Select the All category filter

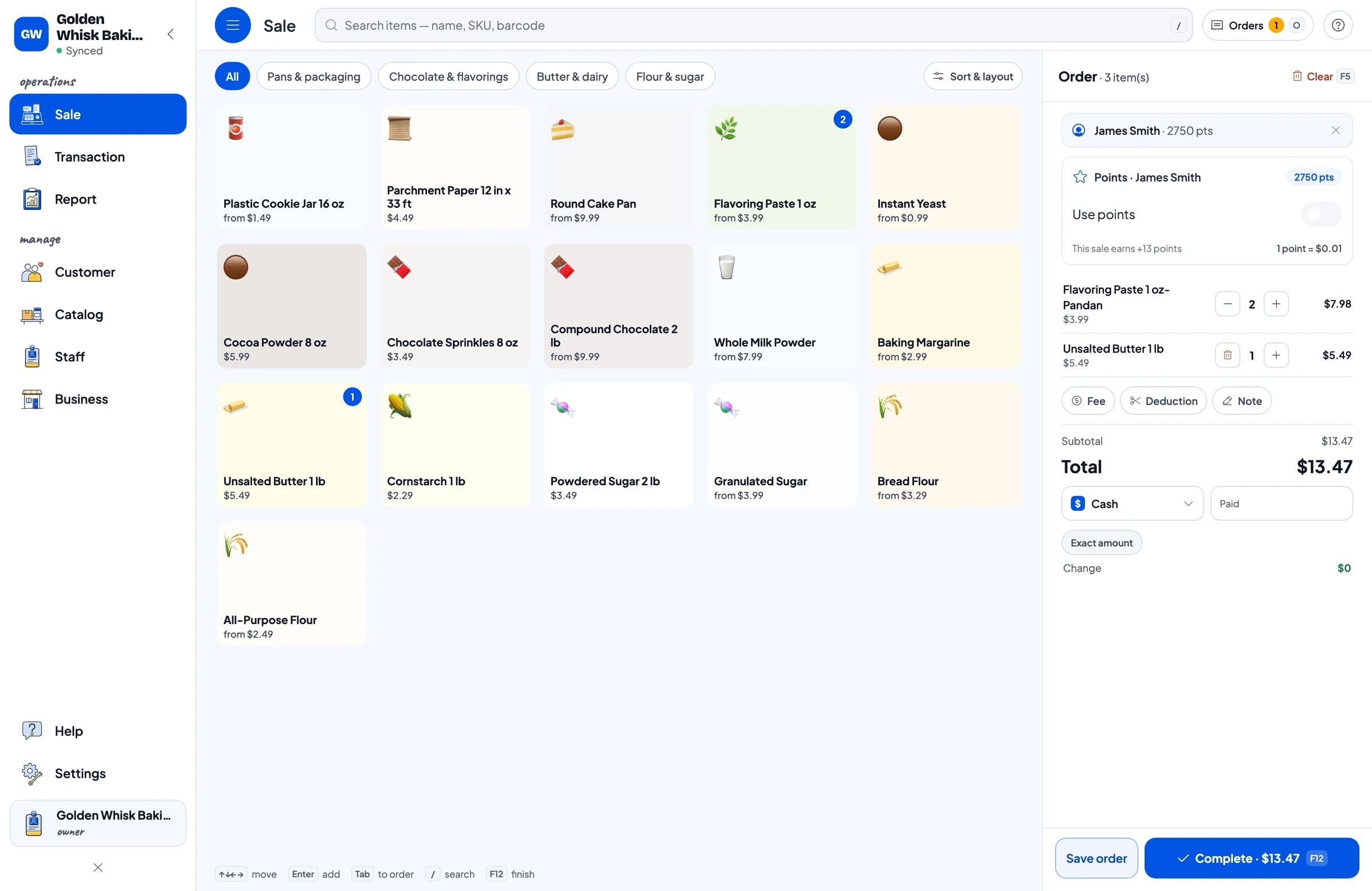click(232, 76)
